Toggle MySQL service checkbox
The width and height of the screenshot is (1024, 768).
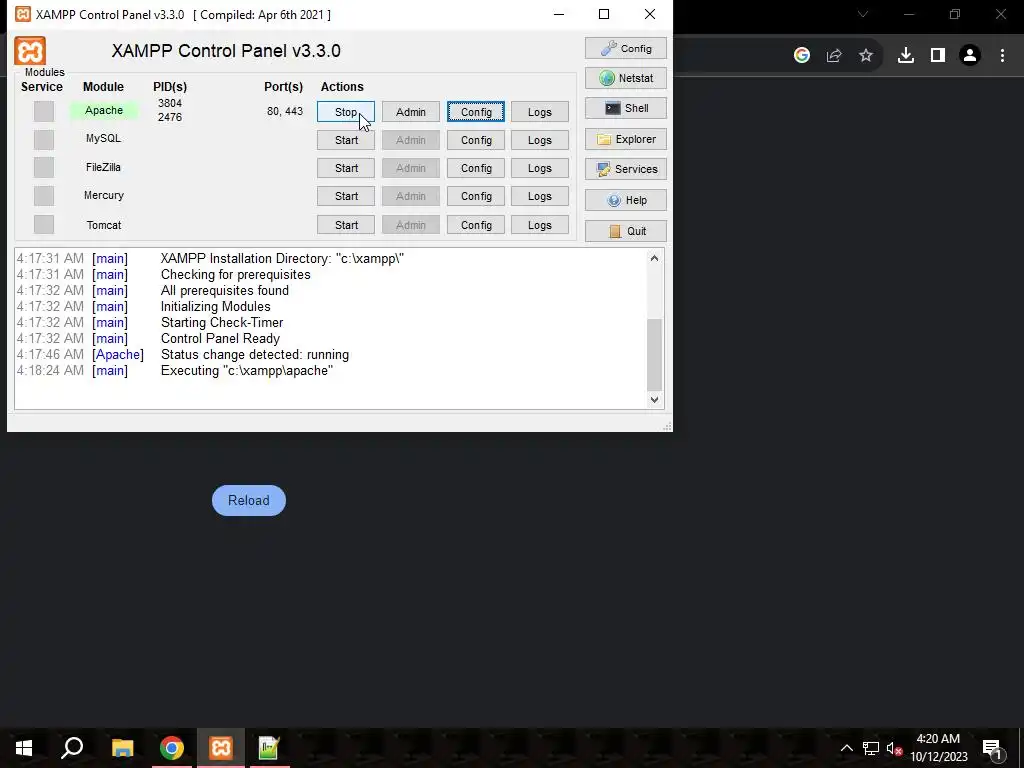(44, 139)
